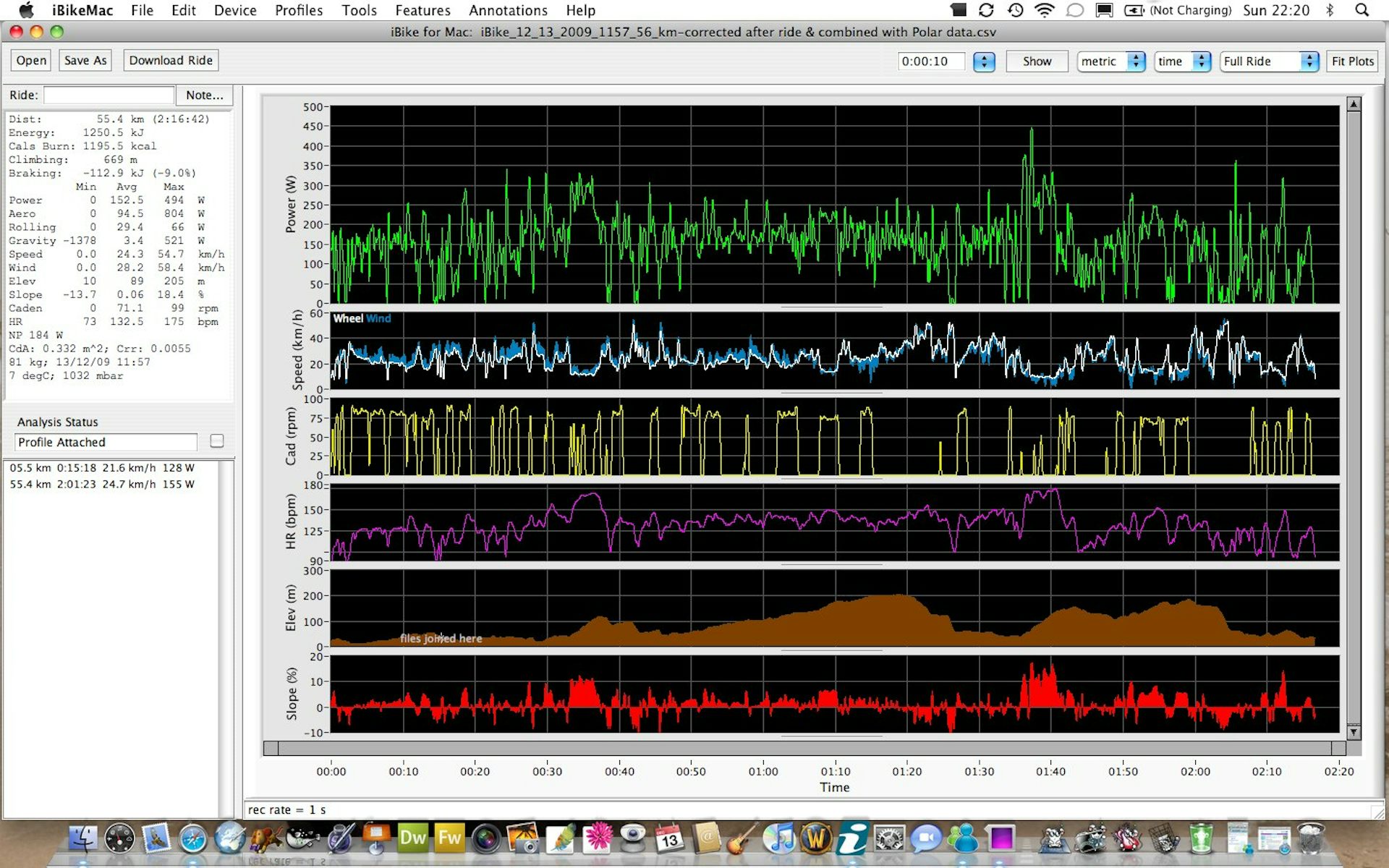Launch Fireworks from the Dock
1389x868 pixels.
449,838
